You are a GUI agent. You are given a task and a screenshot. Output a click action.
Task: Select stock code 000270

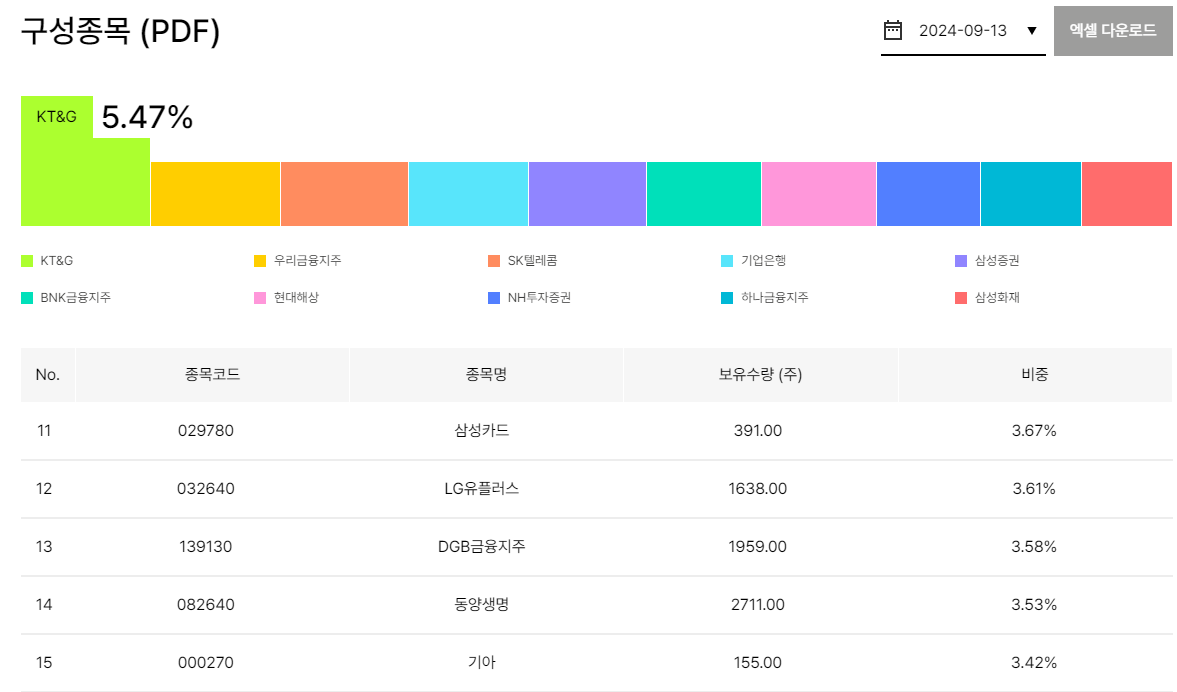pos(206,663)
